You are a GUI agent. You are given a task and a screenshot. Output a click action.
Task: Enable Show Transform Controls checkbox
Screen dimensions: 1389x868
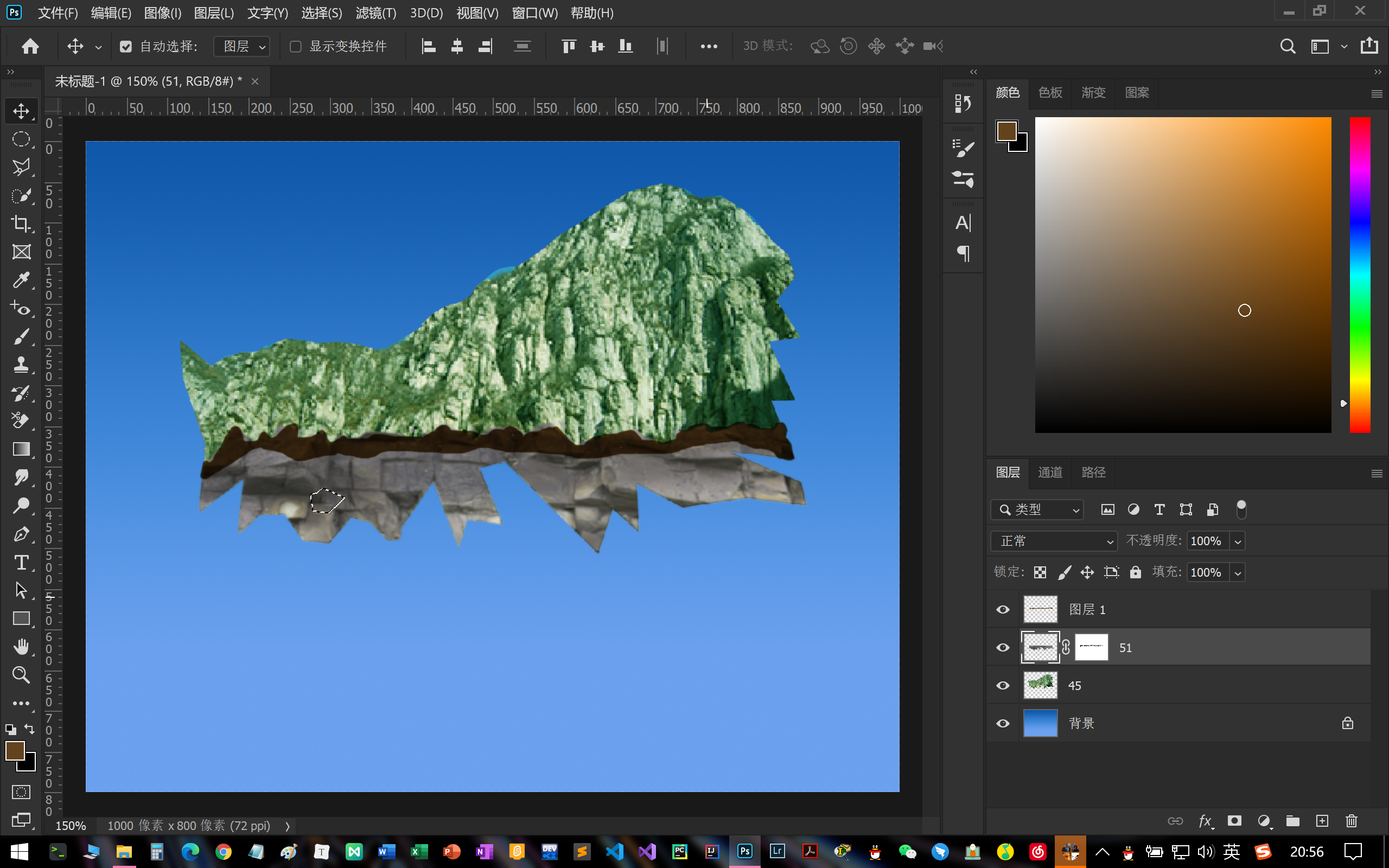[x=296, y=47]
